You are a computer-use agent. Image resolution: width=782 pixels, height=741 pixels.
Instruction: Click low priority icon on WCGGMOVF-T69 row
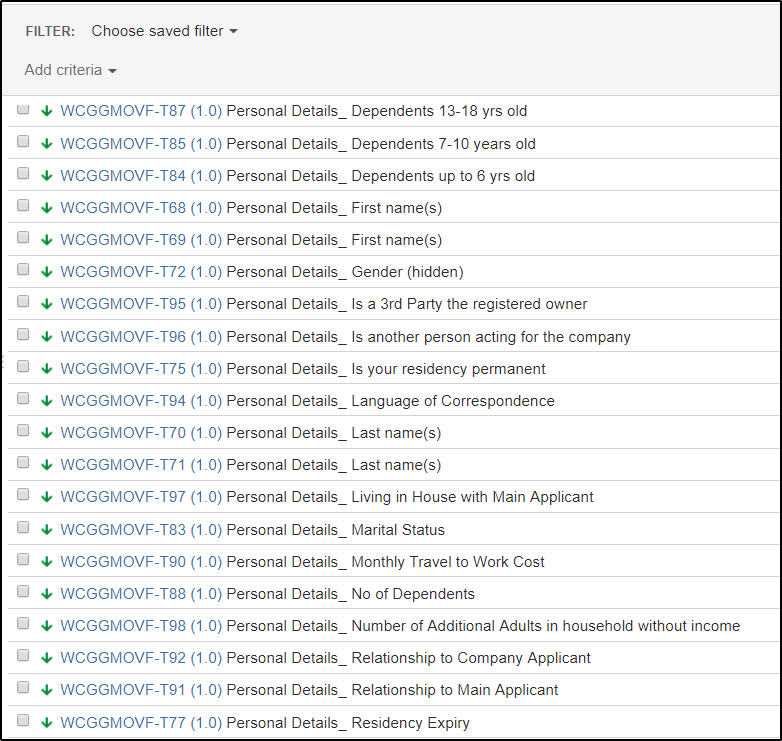pos(47,240)
